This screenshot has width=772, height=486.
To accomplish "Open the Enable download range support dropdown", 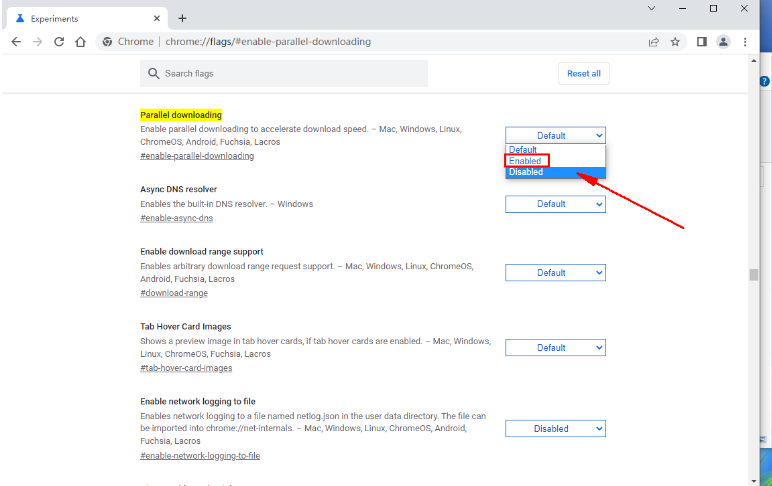I will click(555, 272).
